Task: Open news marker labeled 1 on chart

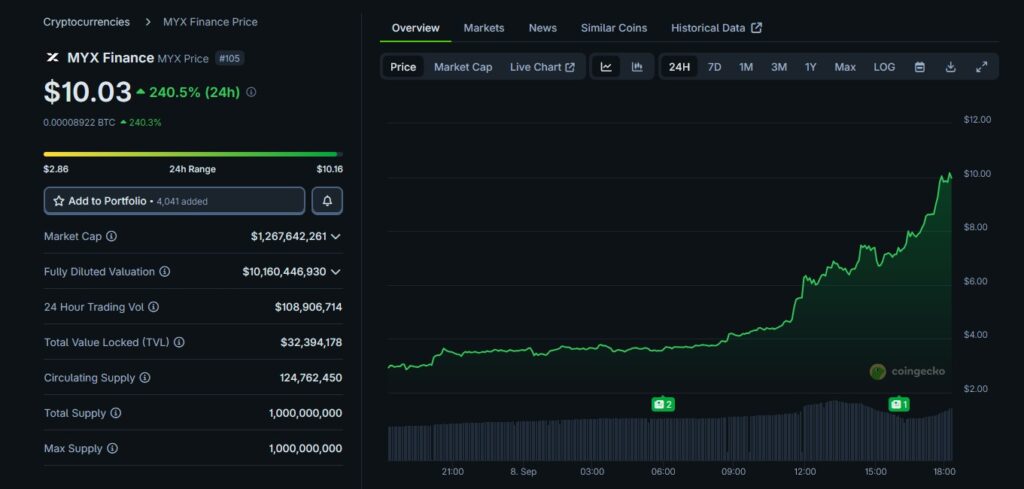Action: click(x=899, y=405)
